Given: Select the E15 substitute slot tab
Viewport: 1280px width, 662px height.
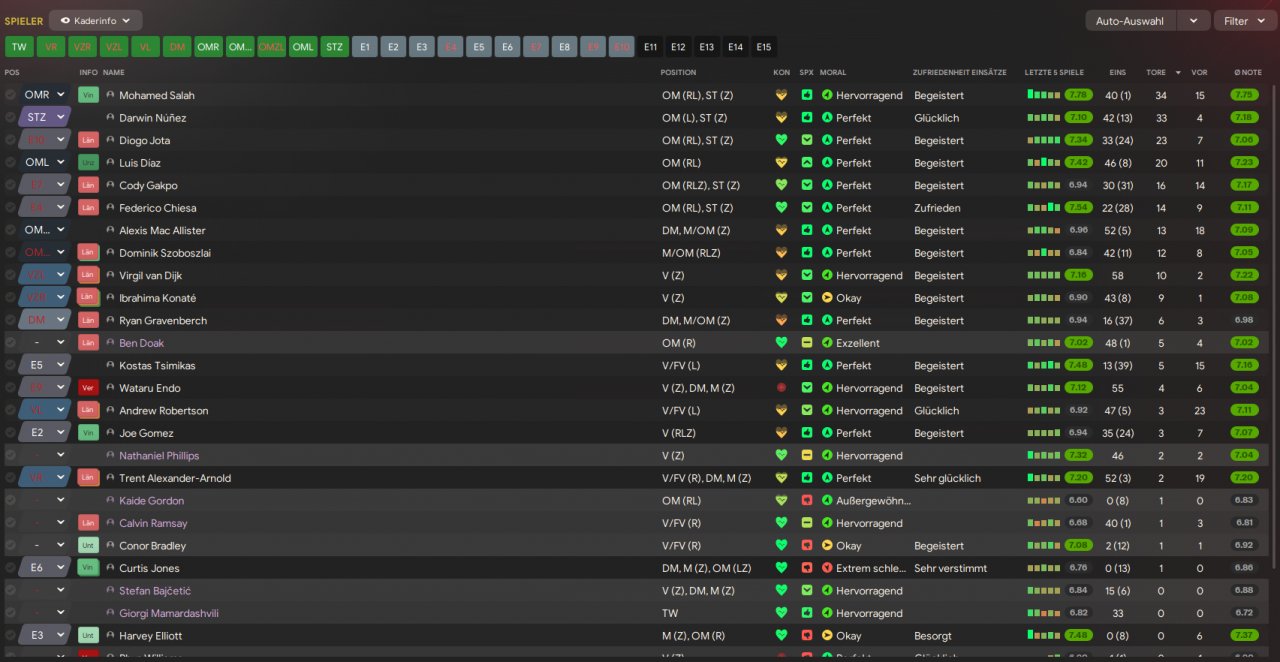Looking at the screenshot, I should [x=764, y=47].
